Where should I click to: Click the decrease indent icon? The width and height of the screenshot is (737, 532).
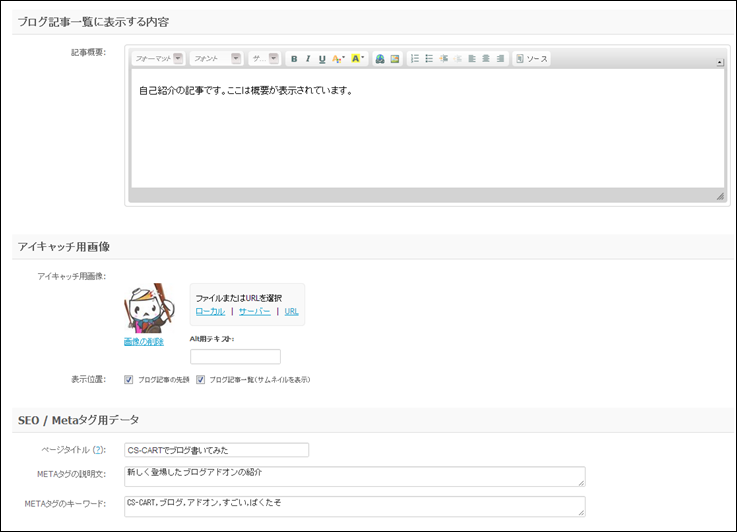tap(457, 59)
